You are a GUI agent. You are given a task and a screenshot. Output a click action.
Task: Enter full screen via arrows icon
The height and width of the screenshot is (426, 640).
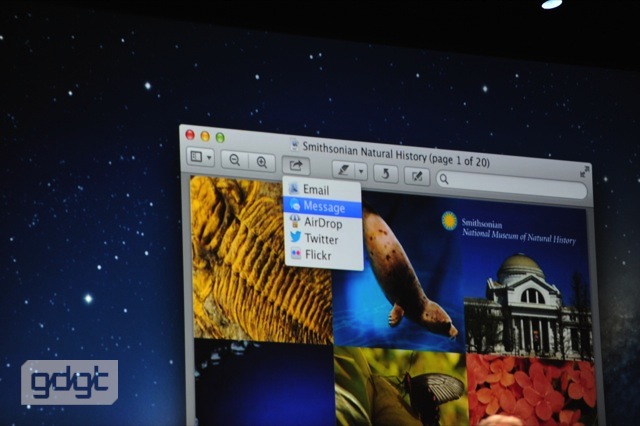click(x=584, y=171)
